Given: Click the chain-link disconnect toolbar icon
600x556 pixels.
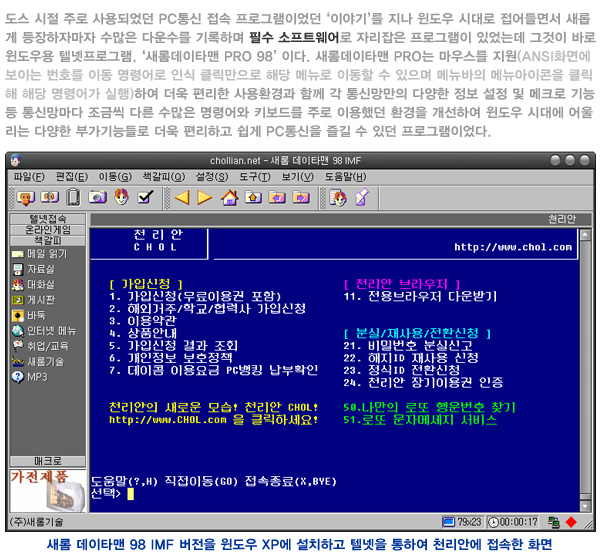Looking at the screenshot, I should tap(50, 197).
